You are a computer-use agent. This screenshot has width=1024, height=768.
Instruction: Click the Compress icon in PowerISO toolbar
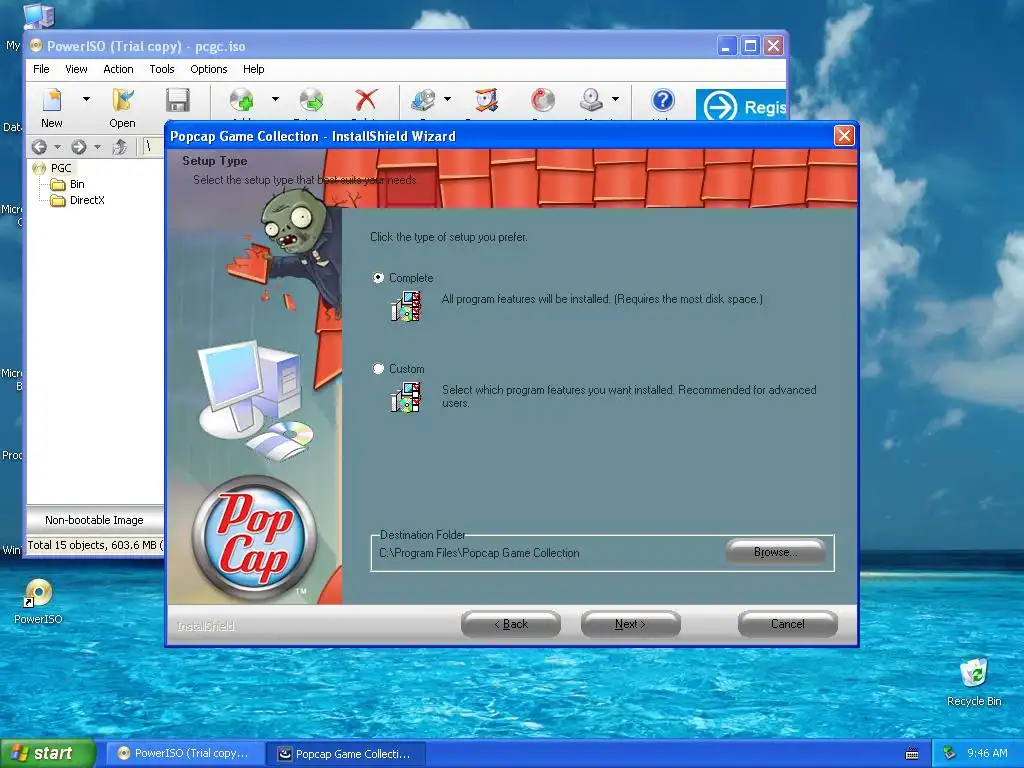tap(487, 100)
